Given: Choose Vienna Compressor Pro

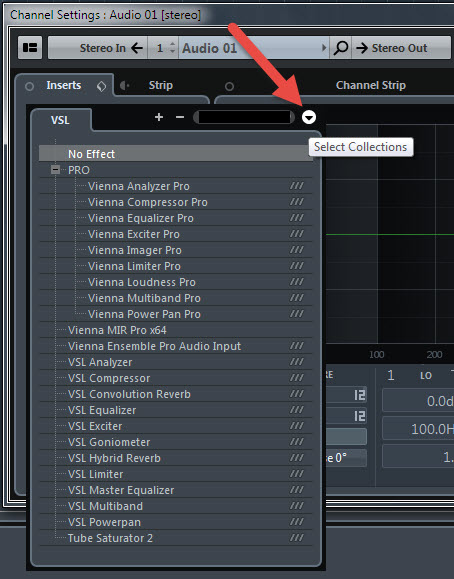Looking at the screenshot, I should point(176,202).
